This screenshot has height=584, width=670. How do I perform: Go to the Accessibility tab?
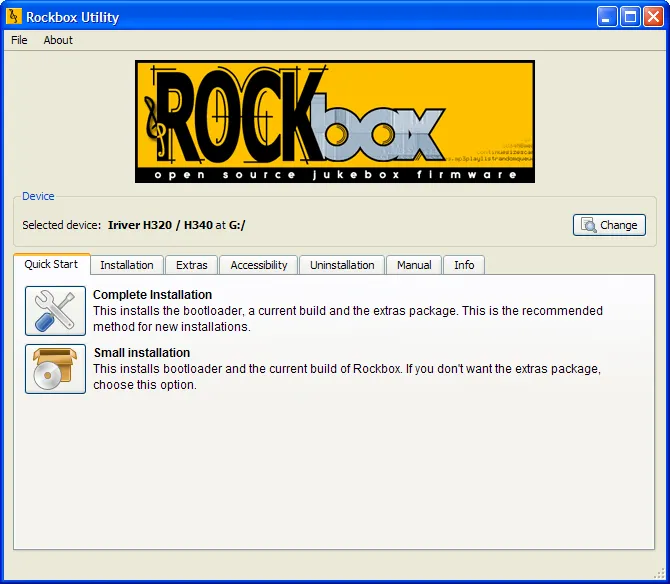pyautogui.click(x=259, y=265)
